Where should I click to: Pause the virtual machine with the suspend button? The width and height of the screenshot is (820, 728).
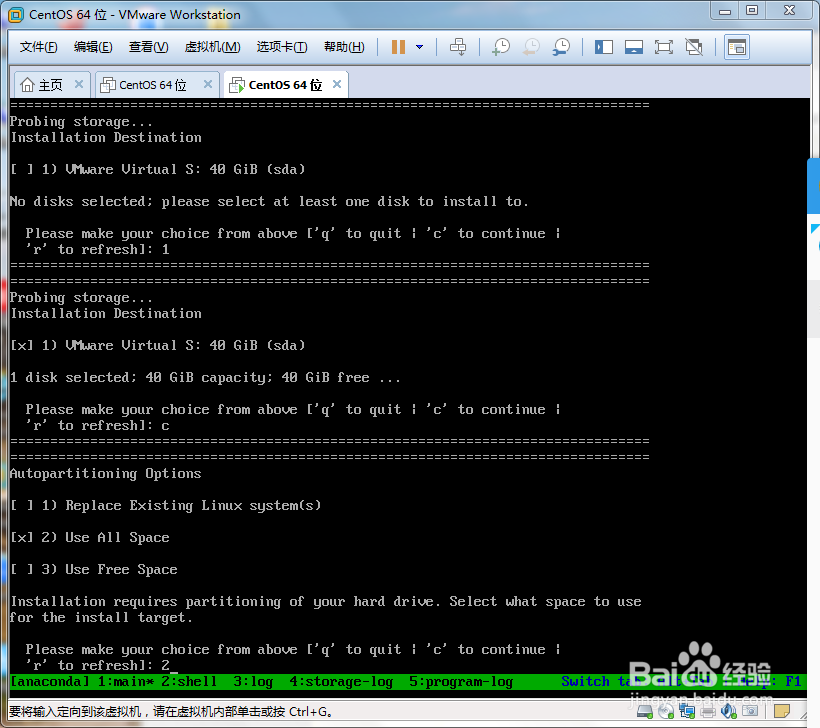click(x=398, y=47)
